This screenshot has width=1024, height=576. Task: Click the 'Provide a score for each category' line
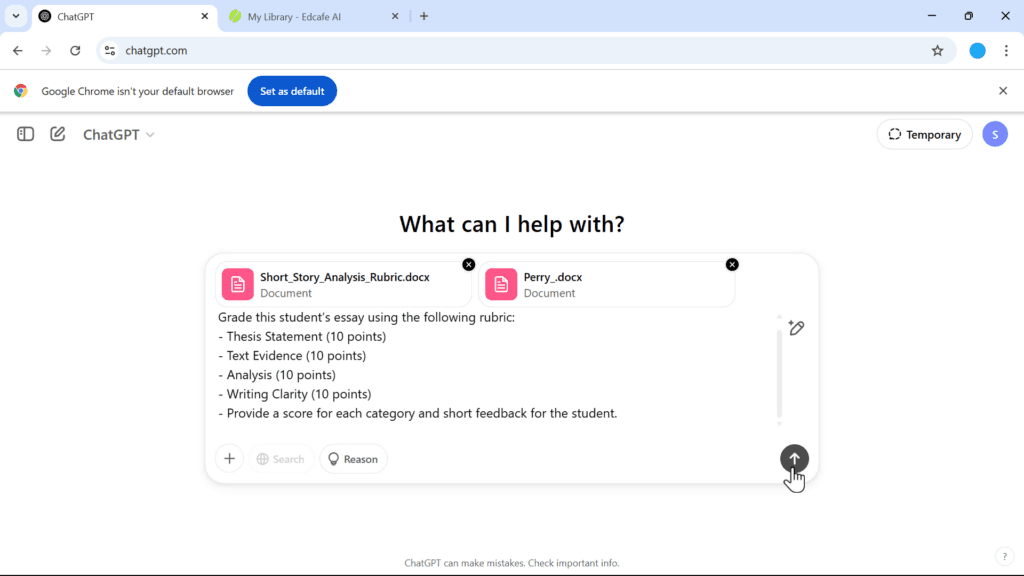417,413
